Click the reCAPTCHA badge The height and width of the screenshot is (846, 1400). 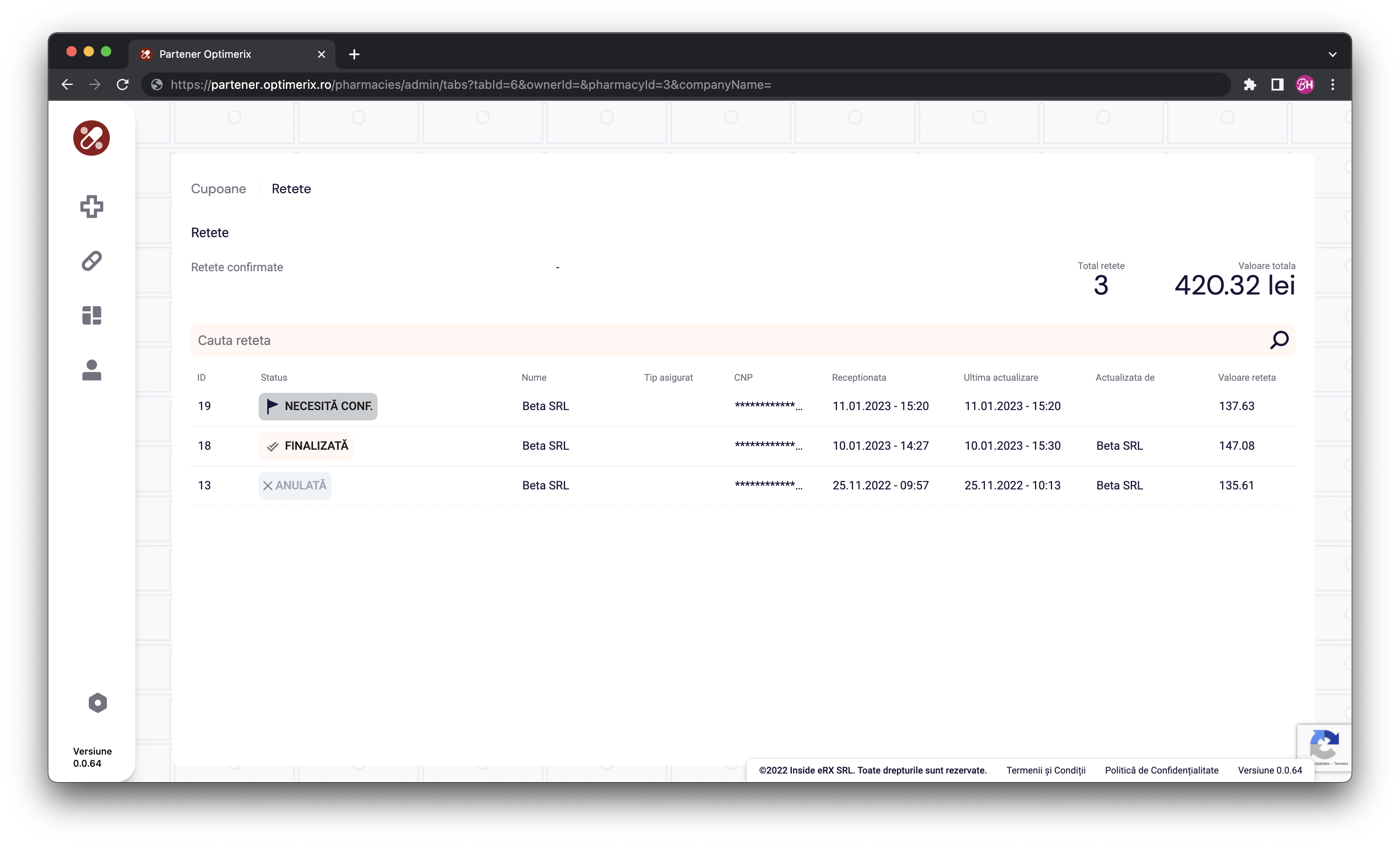[1324, 748]
